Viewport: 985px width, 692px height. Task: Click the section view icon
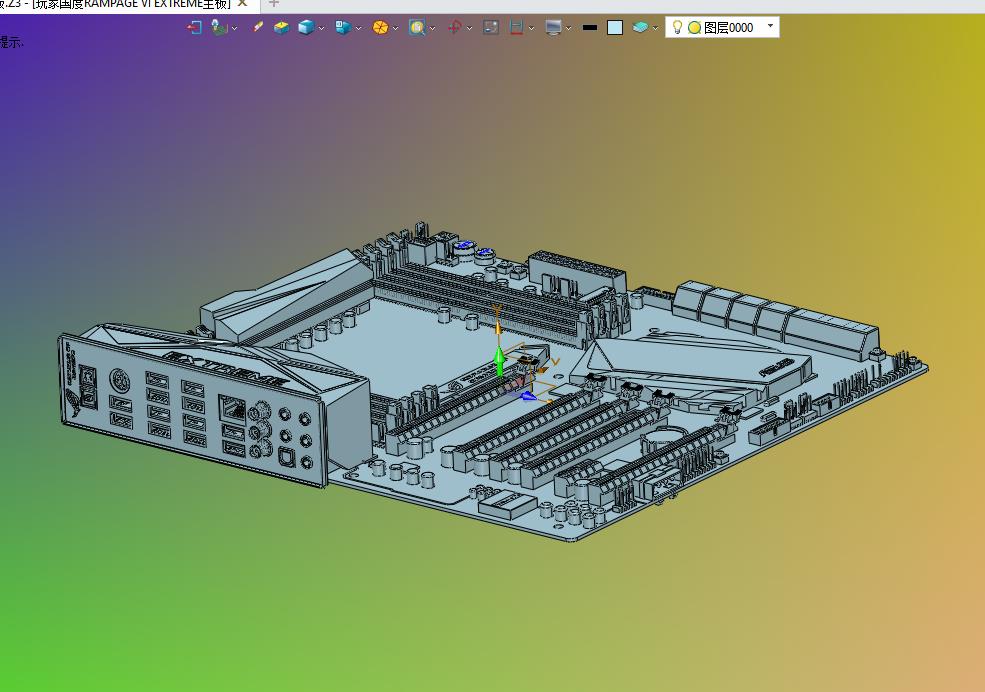click(x=516, y=28)
